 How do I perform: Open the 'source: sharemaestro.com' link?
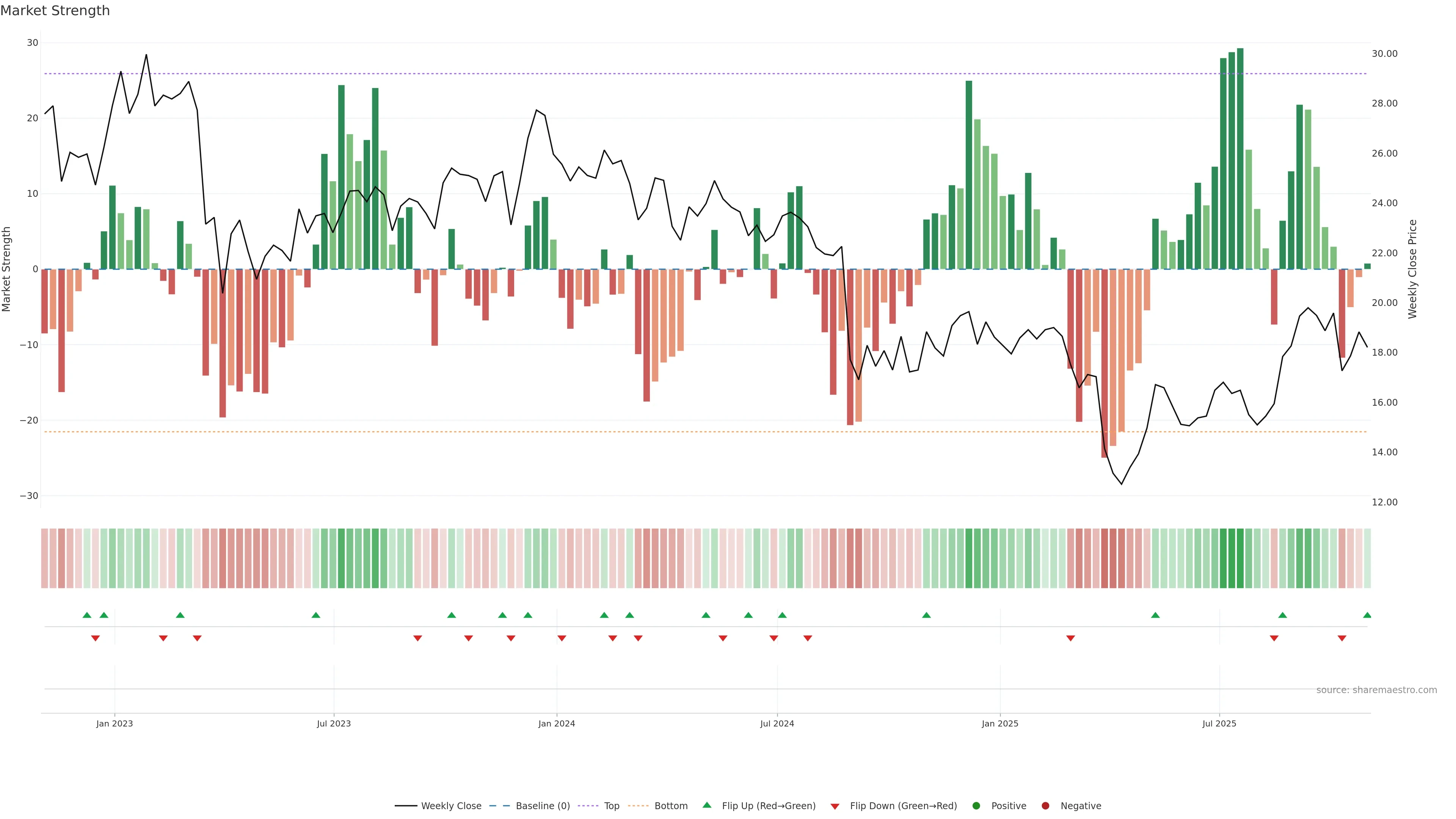point(1376,690)
